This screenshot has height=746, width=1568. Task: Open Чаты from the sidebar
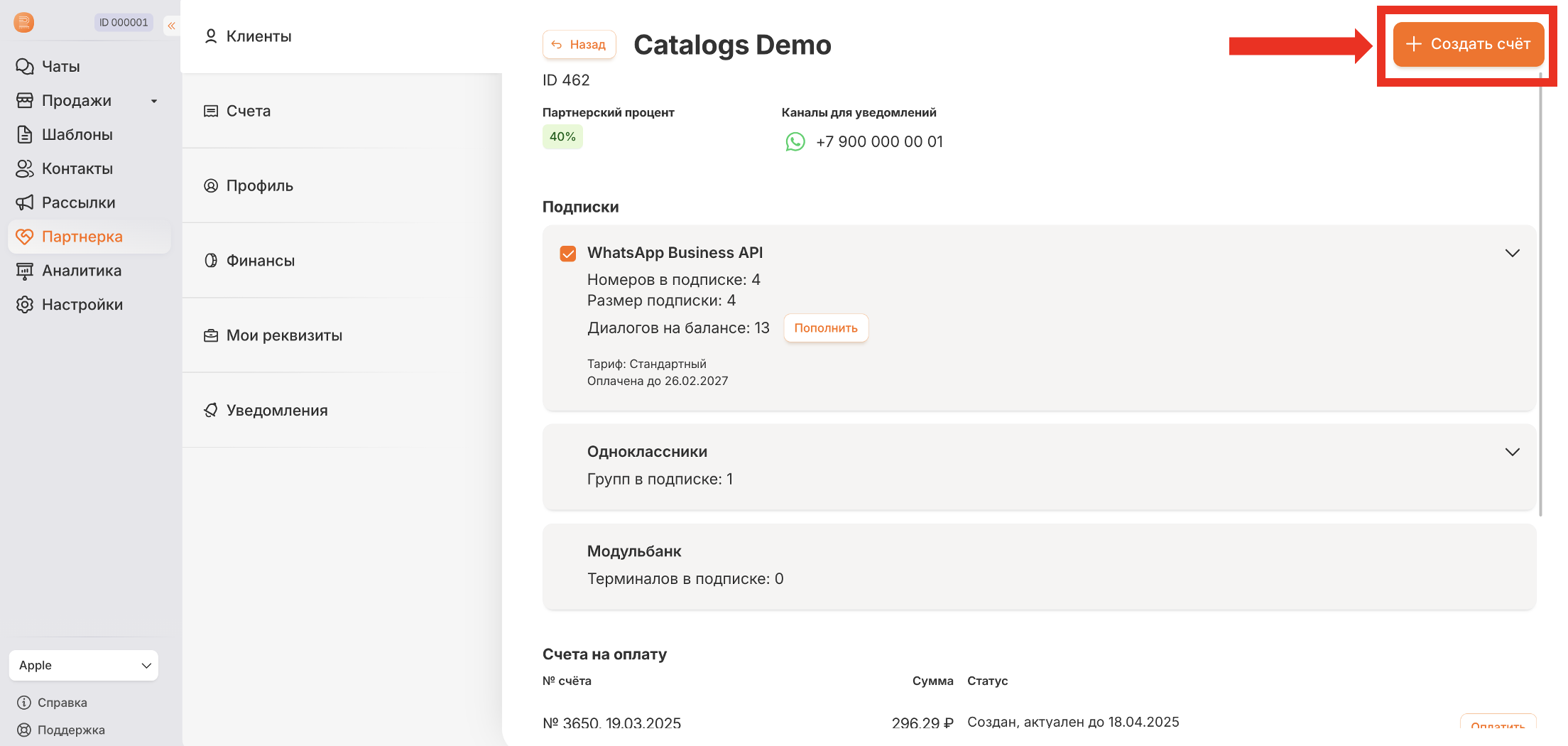tap(60, 67)
